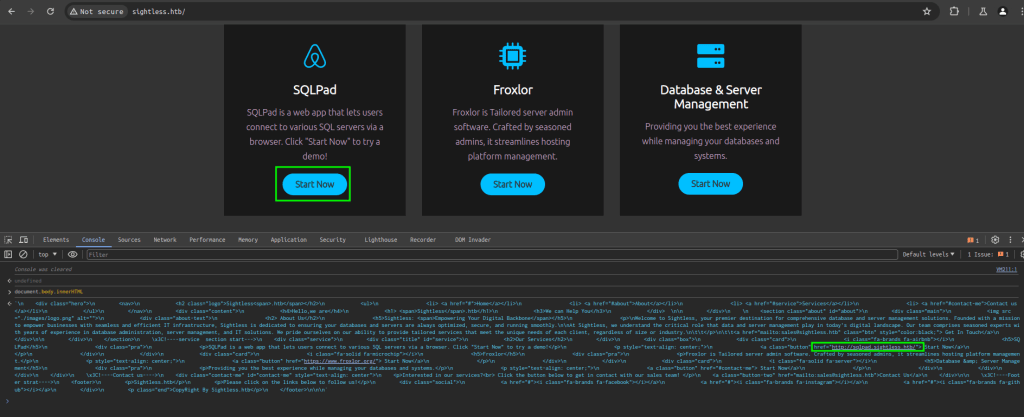This screenshot has height=417, width=1024.
Task: Click the browser back arrow
Action: [11, 11]
